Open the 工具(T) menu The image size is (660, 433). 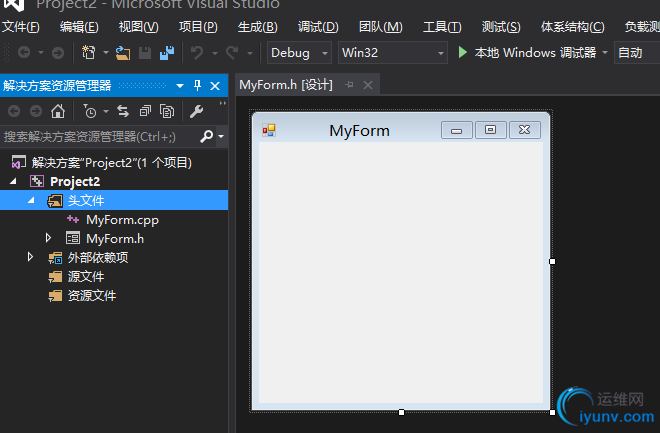tap(442, 27)
